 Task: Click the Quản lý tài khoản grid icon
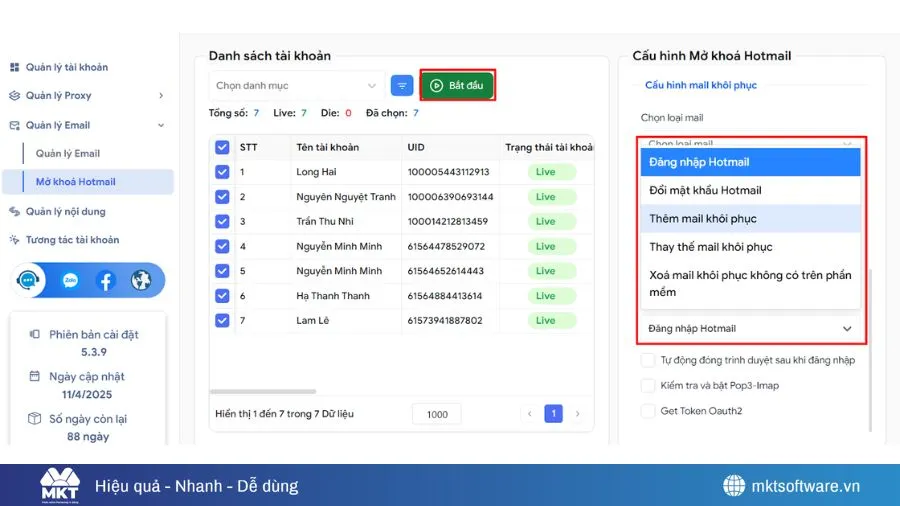pos(14,67)
